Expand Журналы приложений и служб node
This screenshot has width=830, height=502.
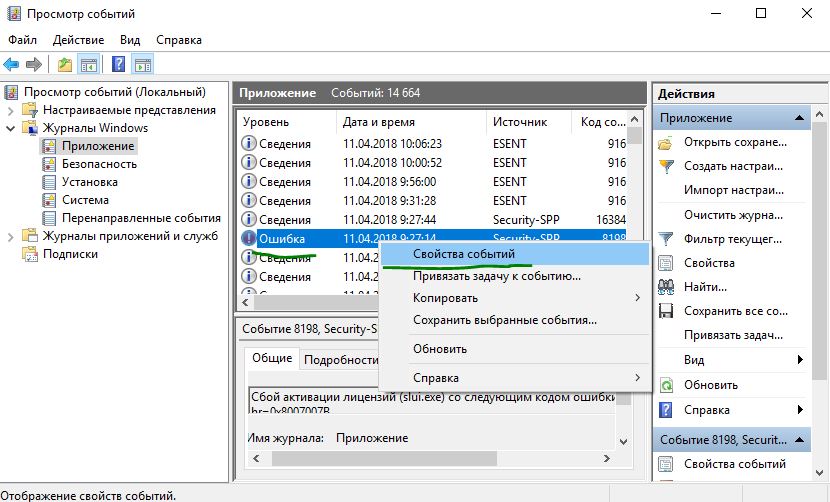tap(11, 237)
